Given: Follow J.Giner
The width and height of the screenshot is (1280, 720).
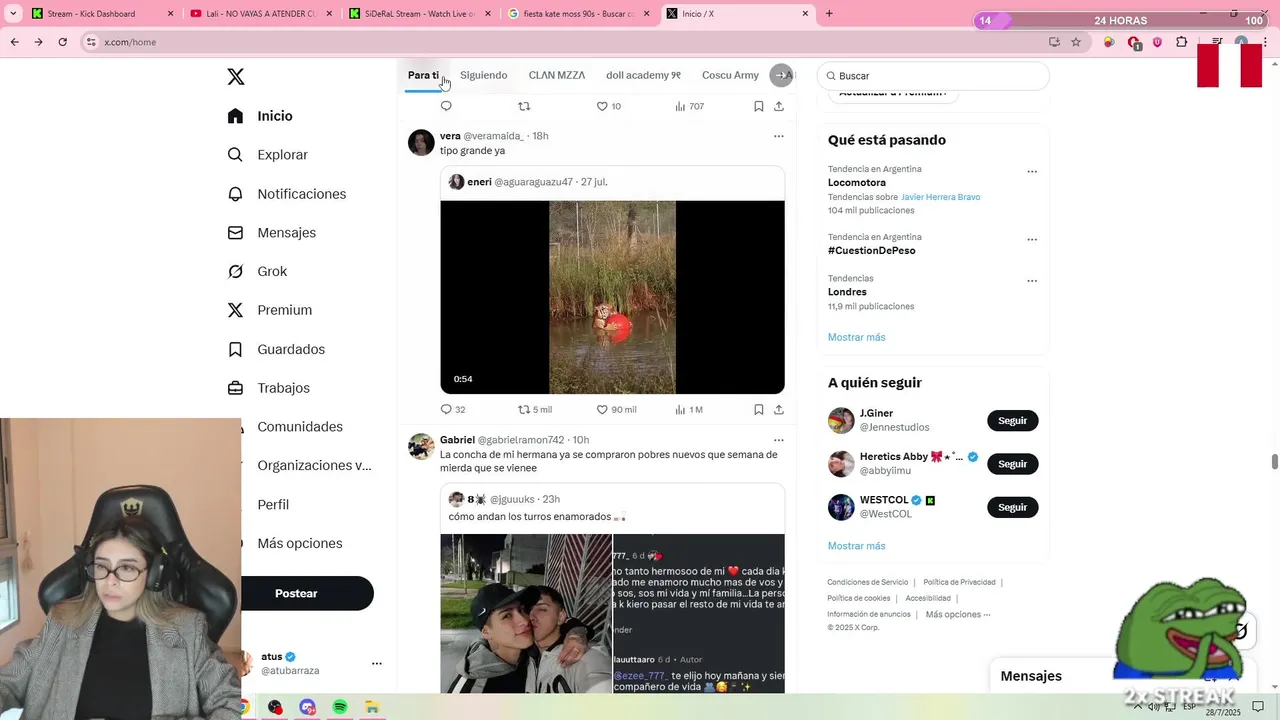Looking at the screenshot, I should point(1012,421).
